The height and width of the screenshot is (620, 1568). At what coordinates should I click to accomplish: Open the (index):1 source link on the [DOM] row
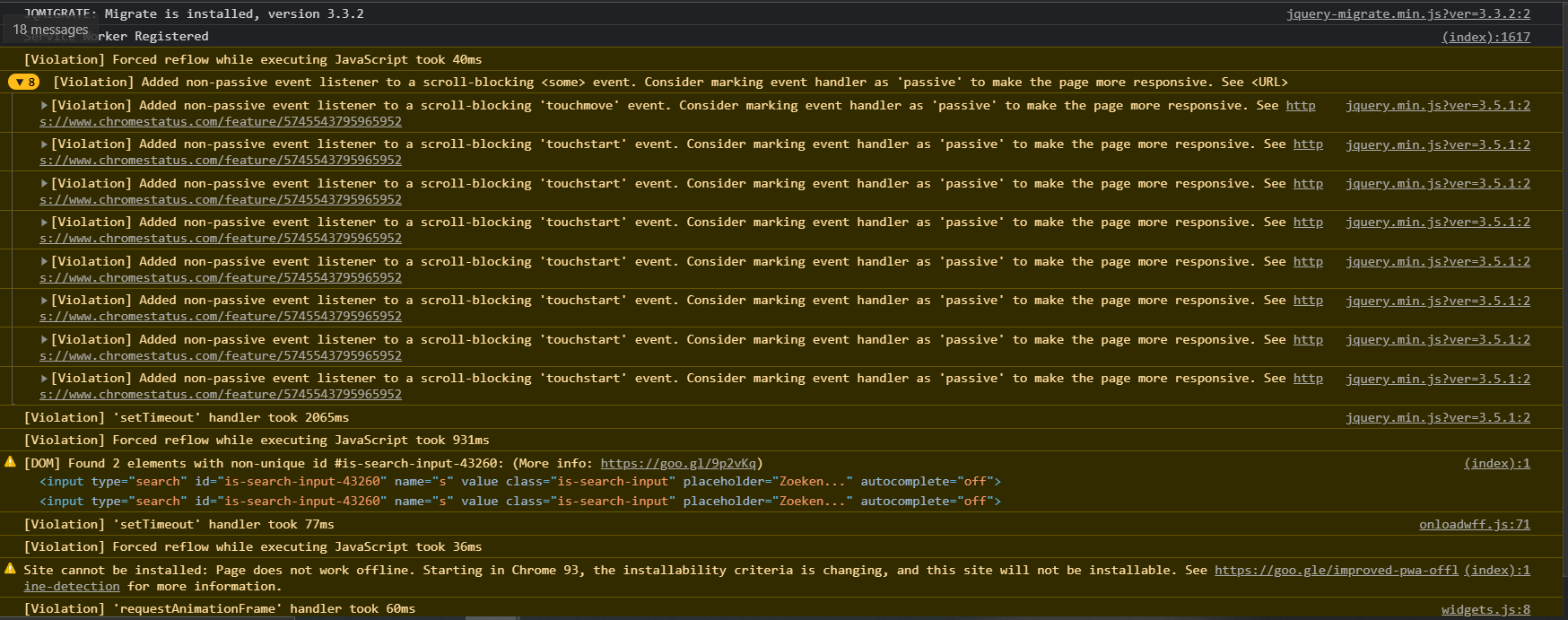point(1497,463)
